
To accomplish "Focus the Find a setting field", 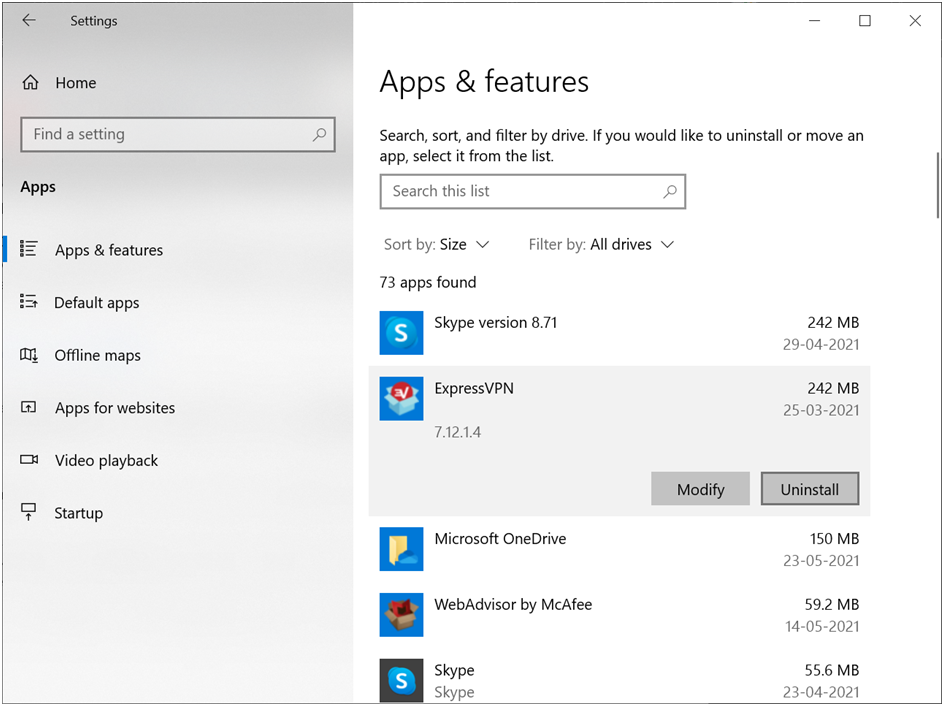I will point(178,134).
